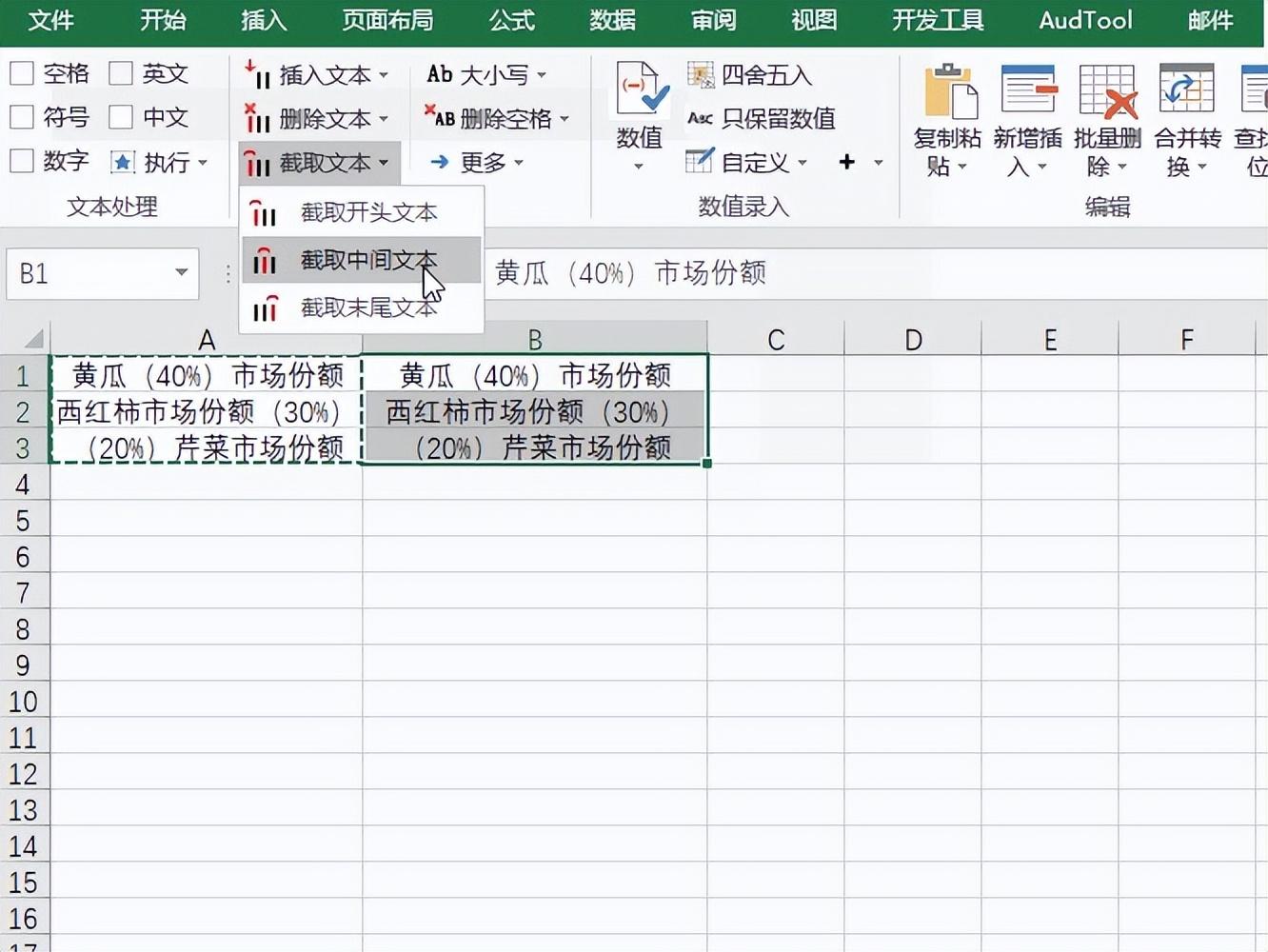The image size is (1268, 952).
Task: Check the 数字 checkbox
Action: pos(22,161)
